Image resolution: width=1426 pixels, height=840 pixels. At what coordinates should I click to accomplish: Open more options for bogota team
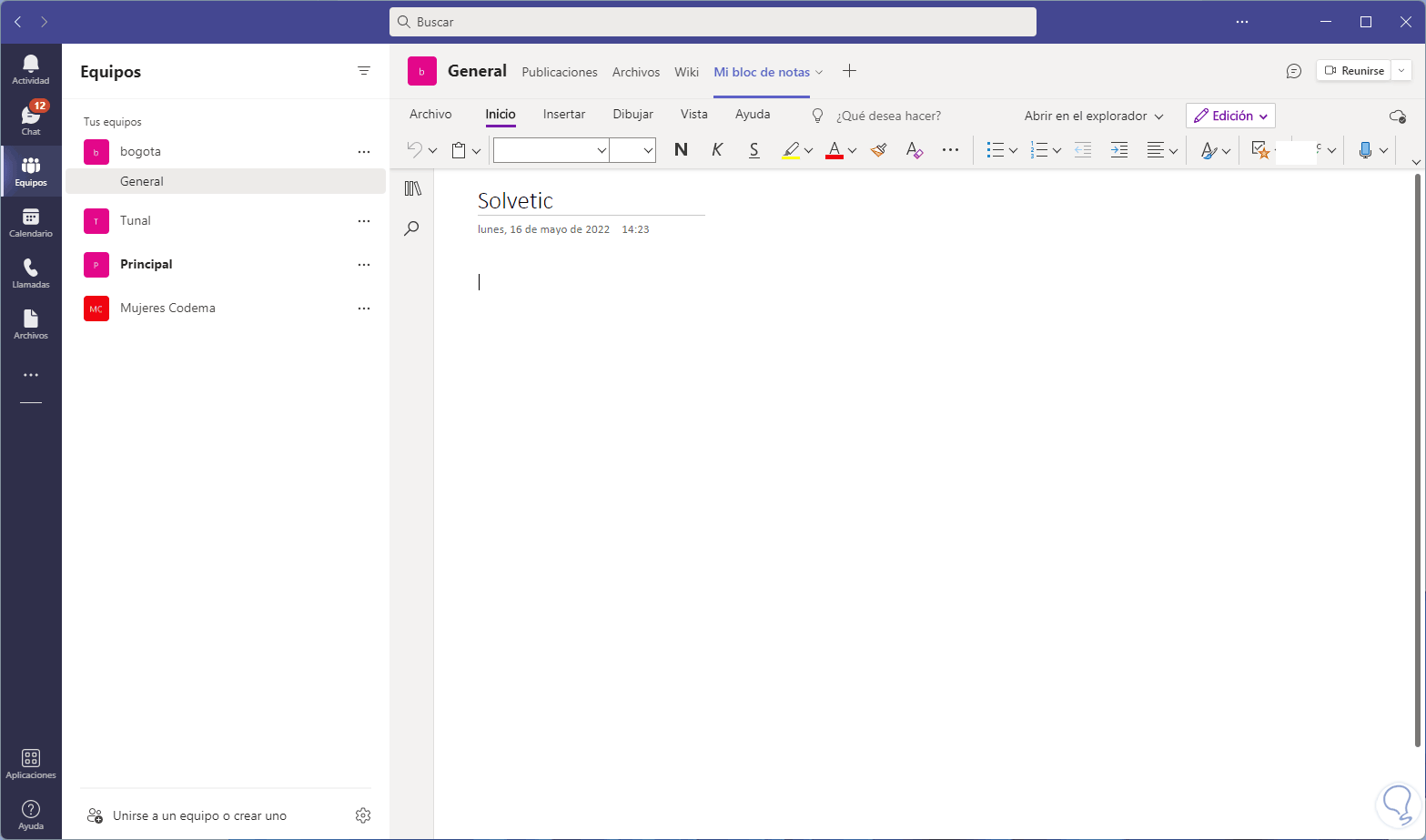click(x=364, y=152)
